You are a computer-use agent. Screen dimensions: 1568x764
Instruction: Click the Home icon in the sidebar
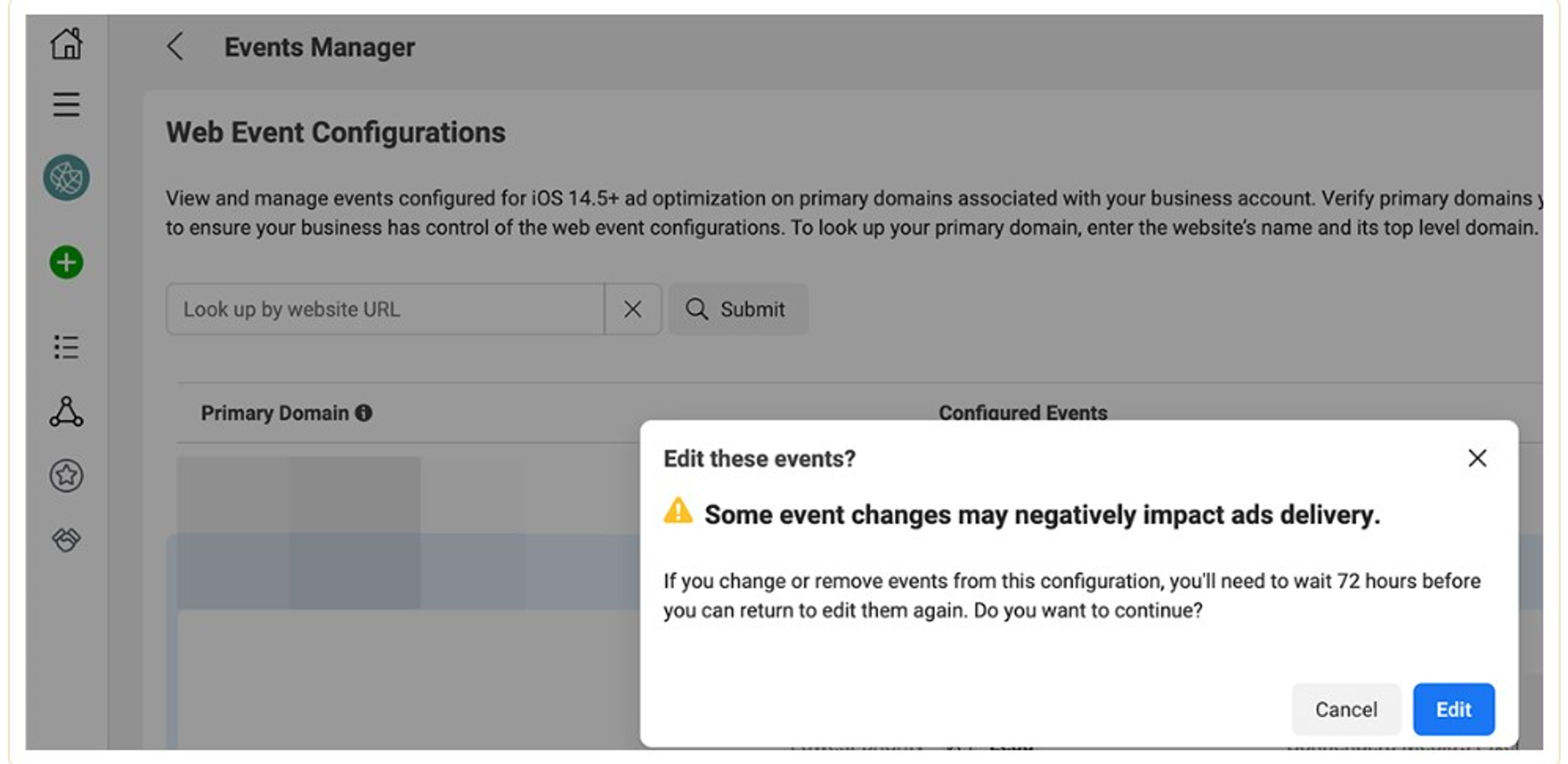coord(66,44)
